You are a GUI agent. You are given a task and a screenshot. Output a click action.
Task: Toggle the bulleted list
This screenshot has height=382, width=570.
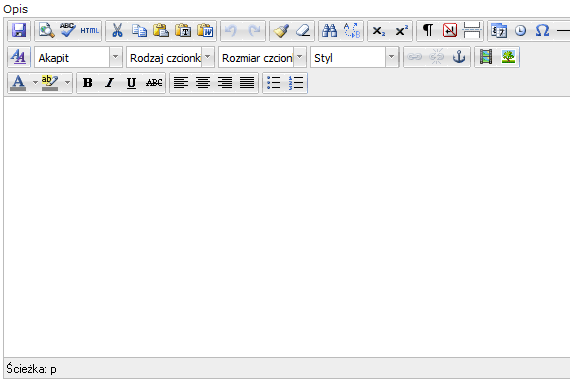pos(274,83)
